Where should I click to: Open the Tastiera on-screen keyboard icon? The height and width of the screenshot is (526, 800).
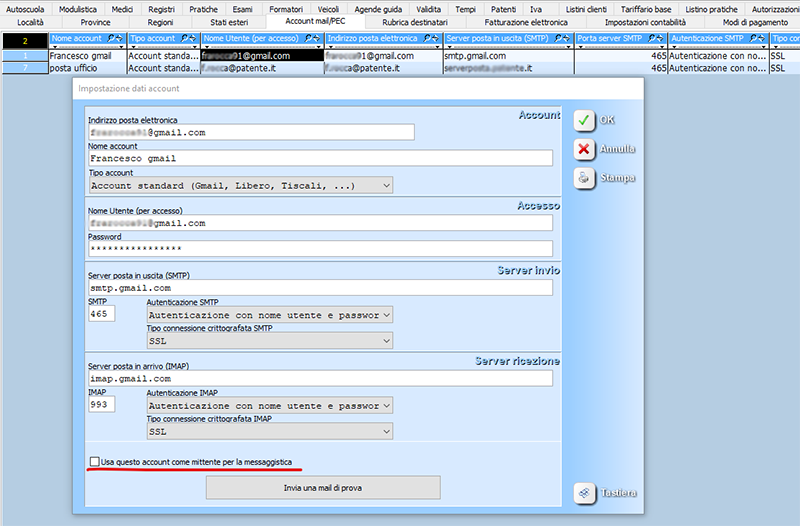(x=584, y=493)
